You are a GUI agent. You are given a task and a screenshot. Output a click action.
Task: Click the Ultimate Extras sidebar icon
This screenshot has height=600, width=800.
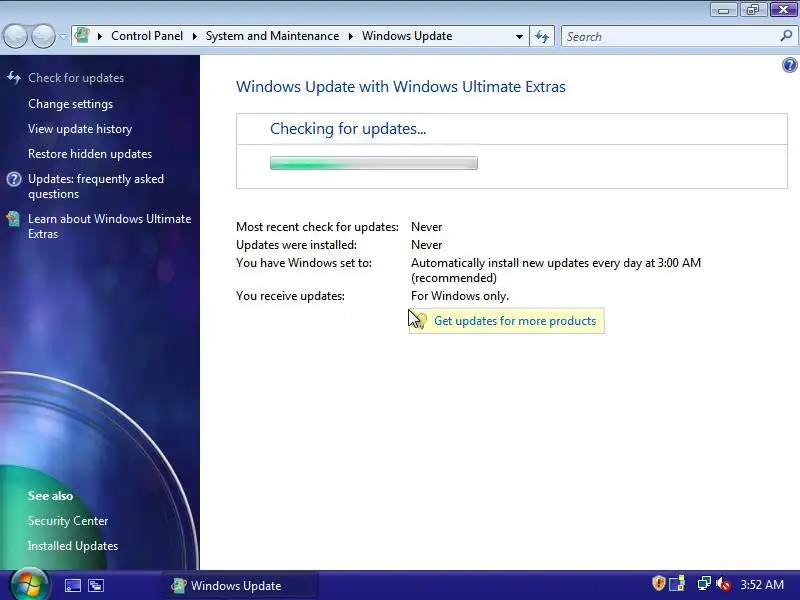pos(13,219)
